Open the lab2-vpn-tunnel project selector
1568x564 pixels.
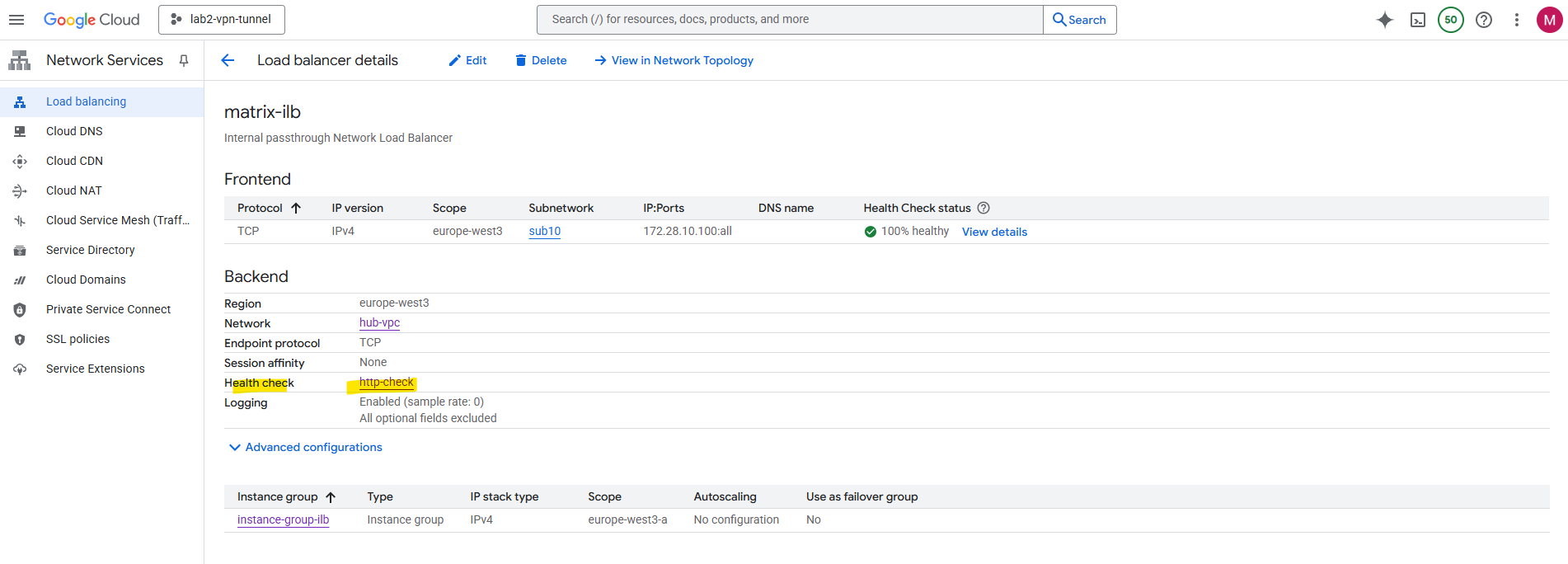coord(222,20)
